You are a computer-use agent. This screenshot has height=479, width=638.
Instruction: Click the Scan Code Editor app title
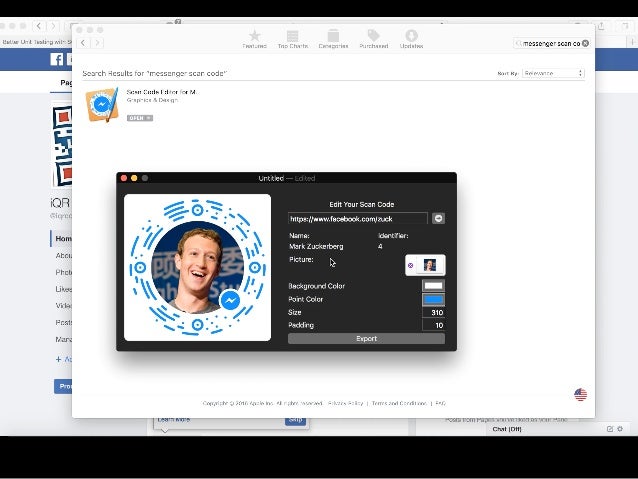tap(162, 92)
